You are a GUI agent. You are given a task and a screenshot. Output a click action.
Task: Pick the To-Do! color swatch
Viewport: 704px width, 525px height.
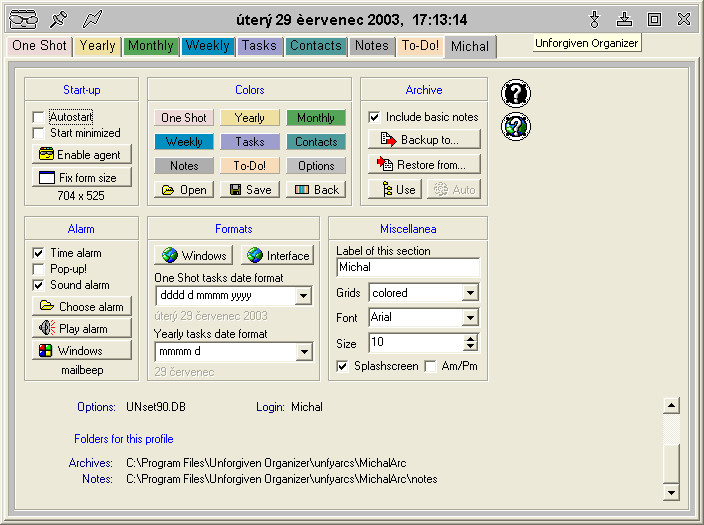(250, 166)
